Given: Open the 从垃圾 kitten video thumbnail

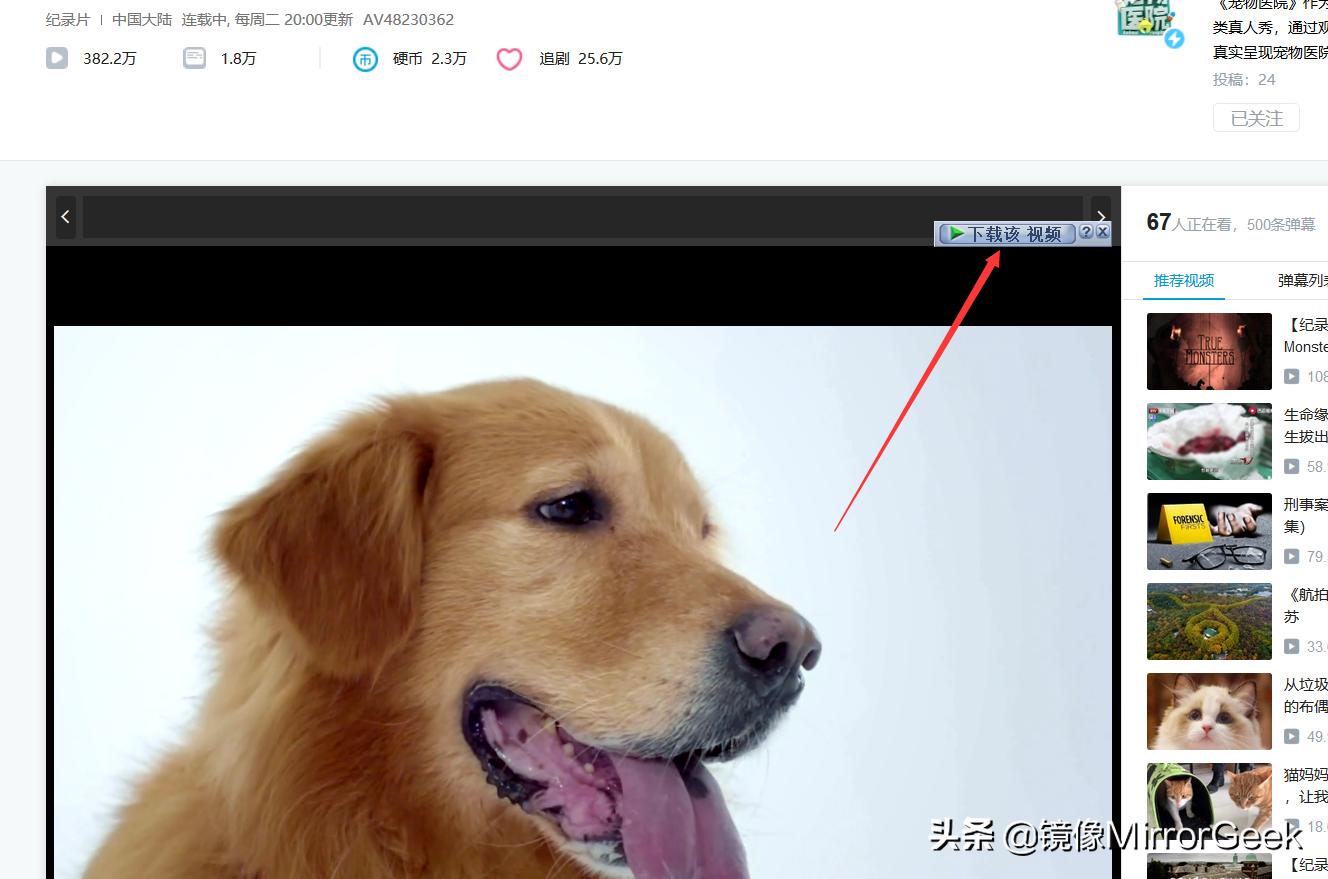Looking at the screenshot, I should (1209, 711).
